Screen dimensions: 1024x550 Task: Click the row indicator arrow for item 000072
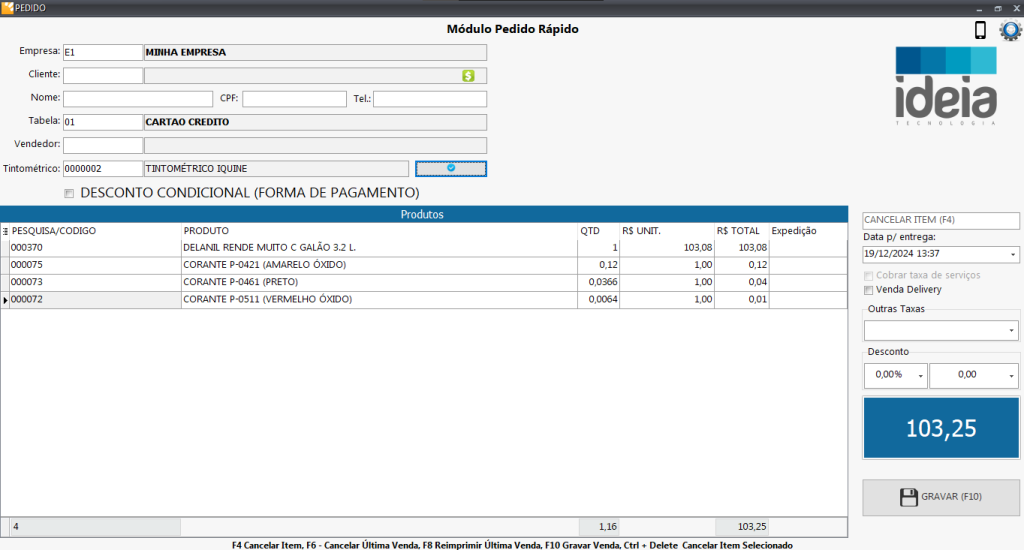pos(5,300)
